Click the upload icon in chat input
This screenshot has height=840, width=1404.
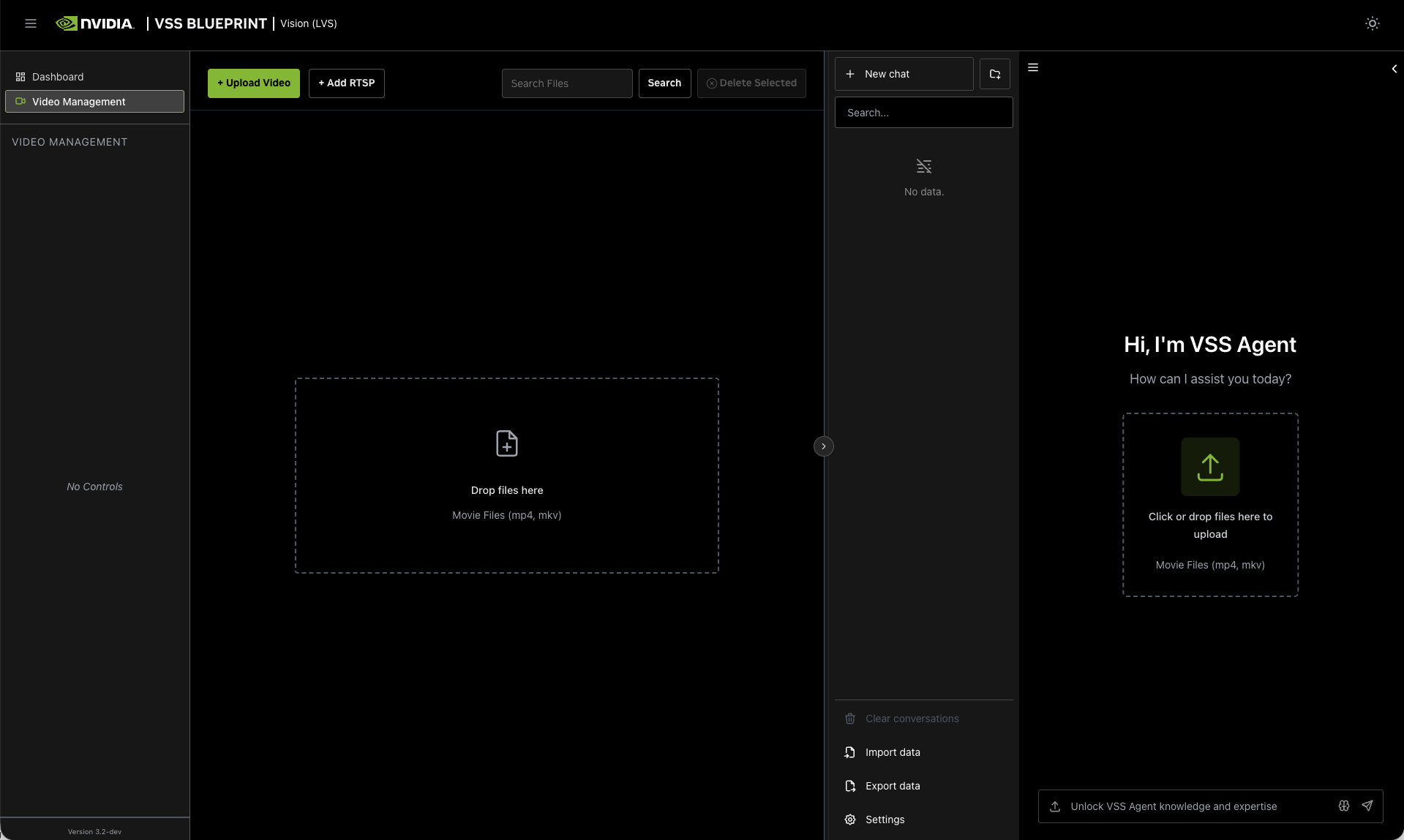coord(1055,806)
